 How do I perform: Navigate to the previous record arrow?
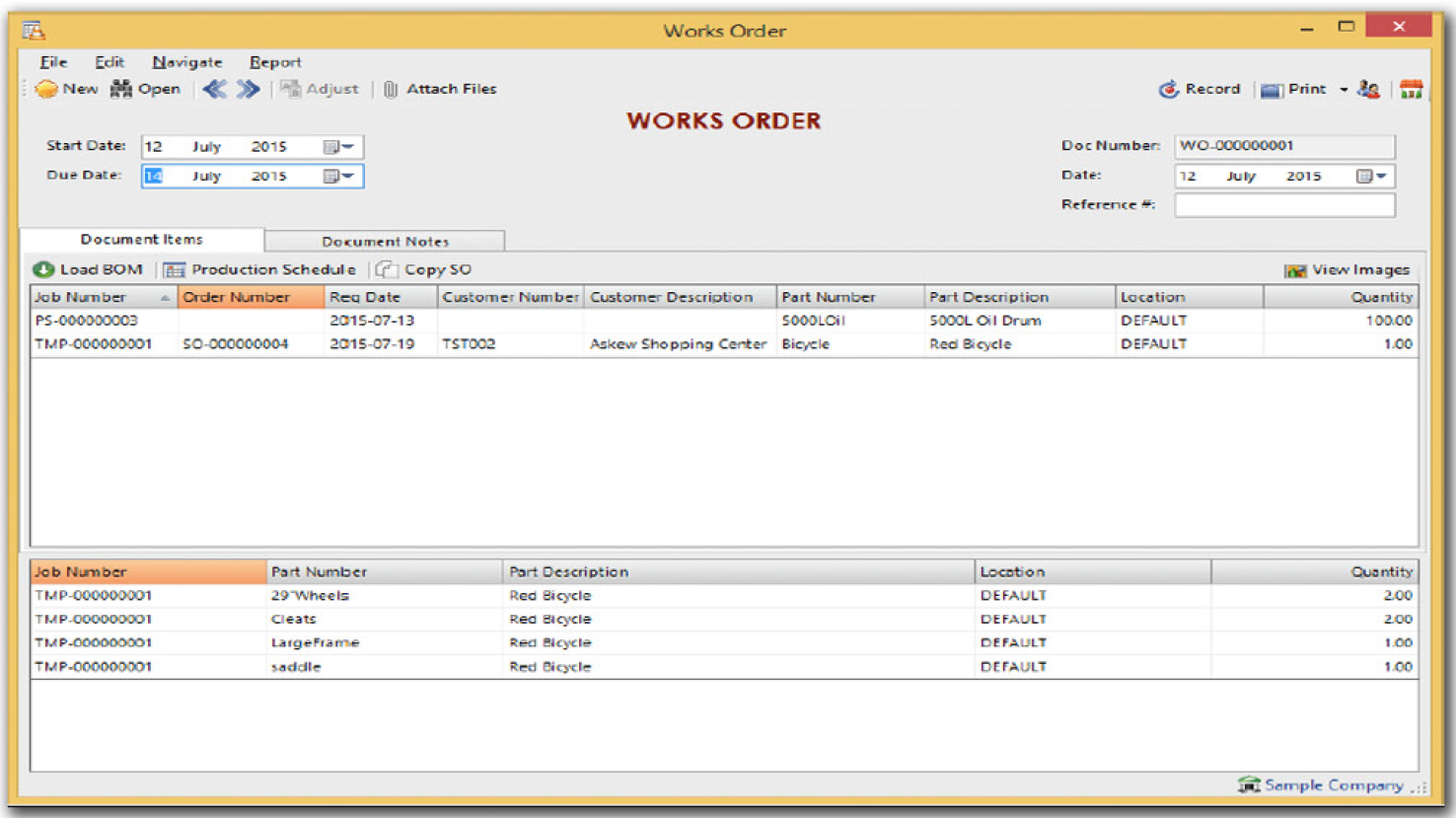(x=214, y=89)
